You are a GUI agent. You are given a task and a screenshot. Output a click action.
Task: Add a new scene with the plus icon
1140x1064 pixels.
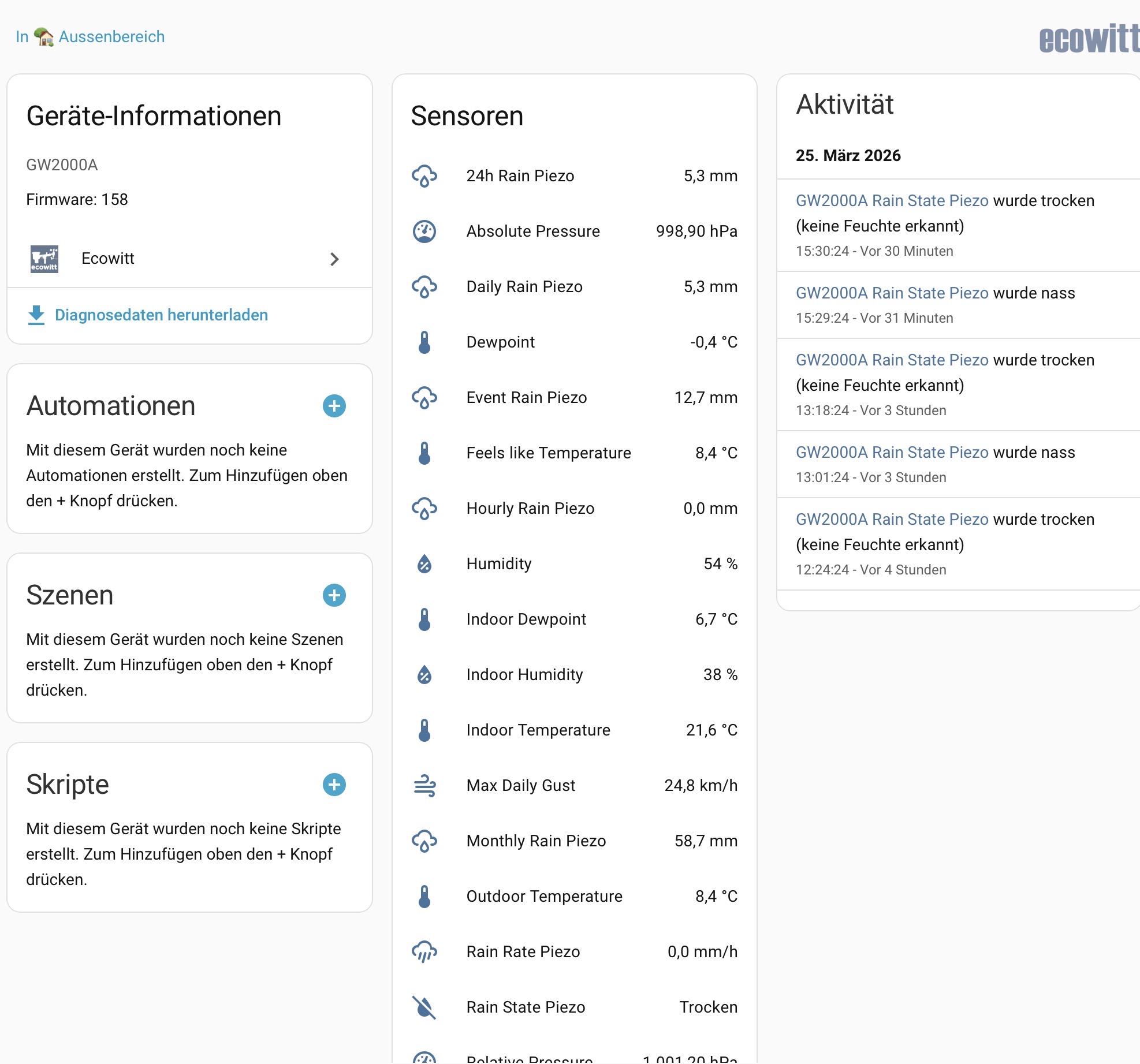(334, 595)
